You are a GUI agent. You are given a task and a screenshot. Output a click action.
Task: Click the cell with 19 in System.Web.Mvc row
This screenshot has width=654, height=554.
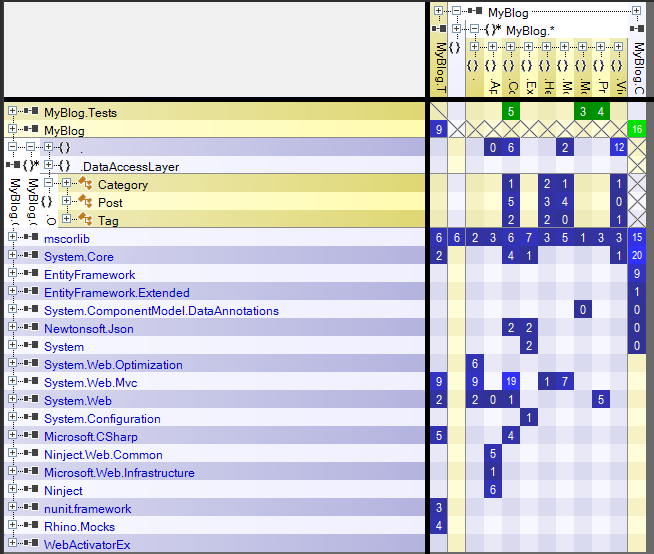pyautogui.click(x=511, y=381)
